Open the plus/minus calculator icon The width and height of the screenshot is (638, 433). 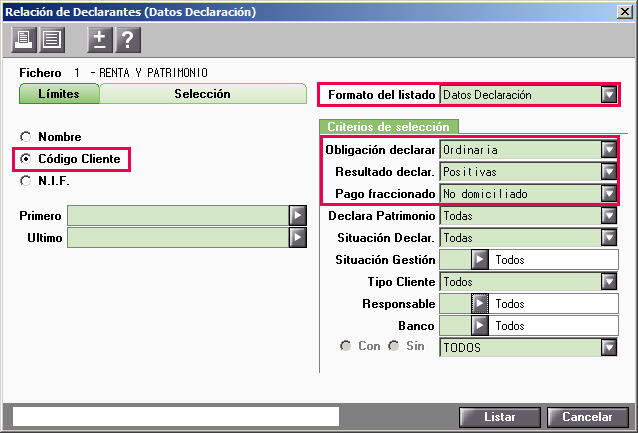[98, 39]
